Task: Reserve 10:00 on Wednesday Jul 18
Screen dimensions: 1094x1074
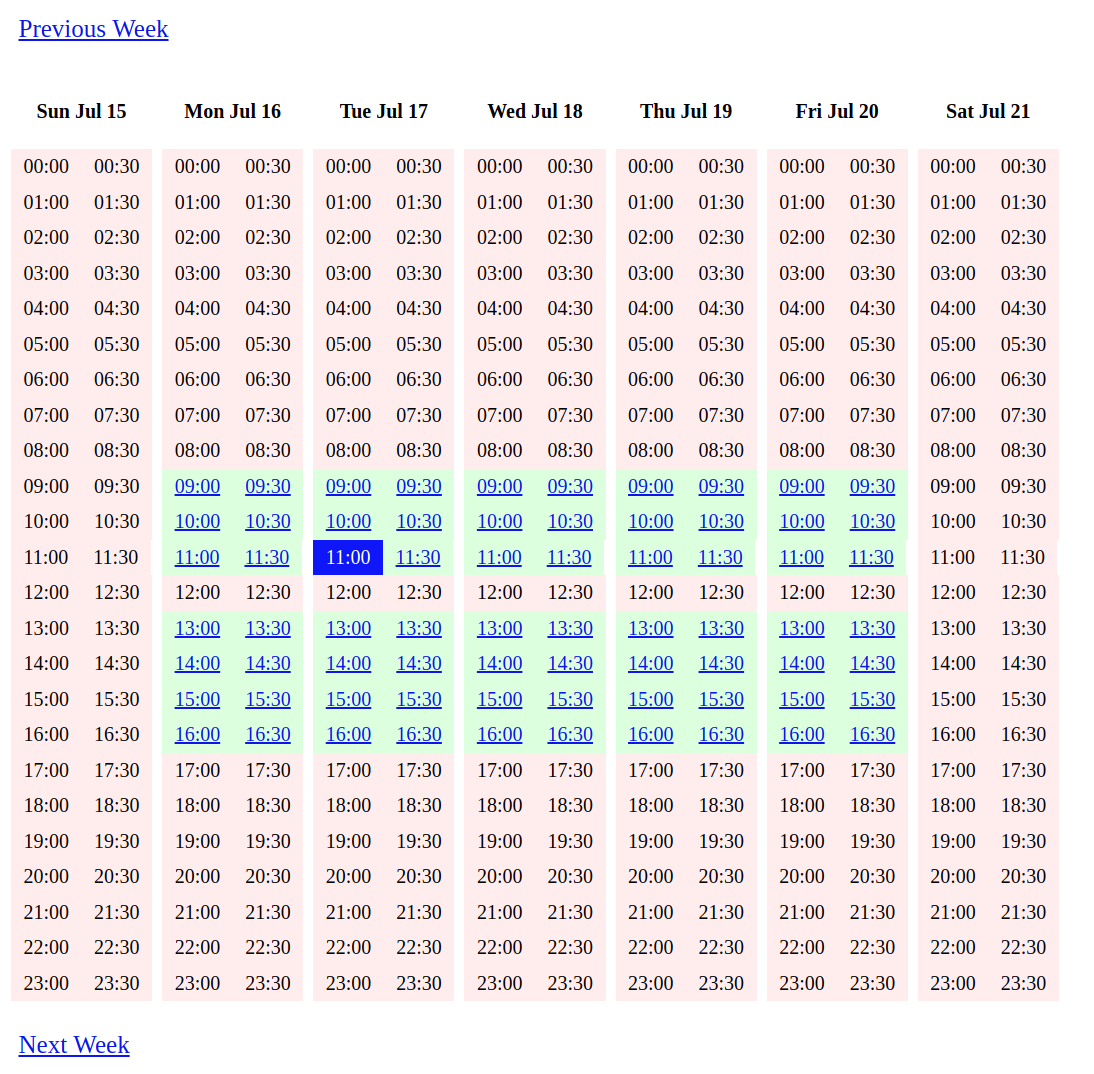Action: (499, 521)
